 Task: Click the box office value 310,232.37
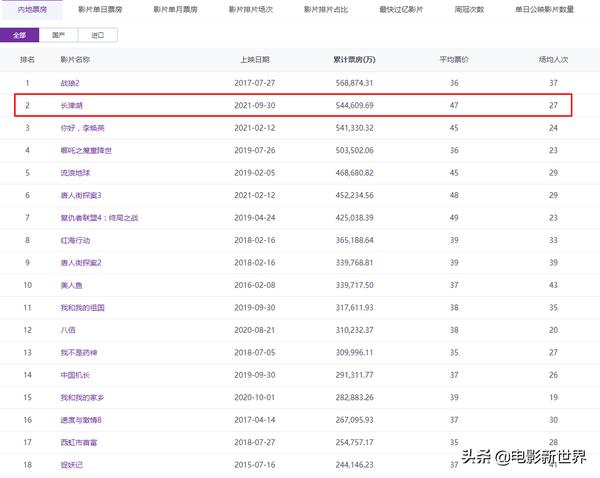tap(354, 330)
